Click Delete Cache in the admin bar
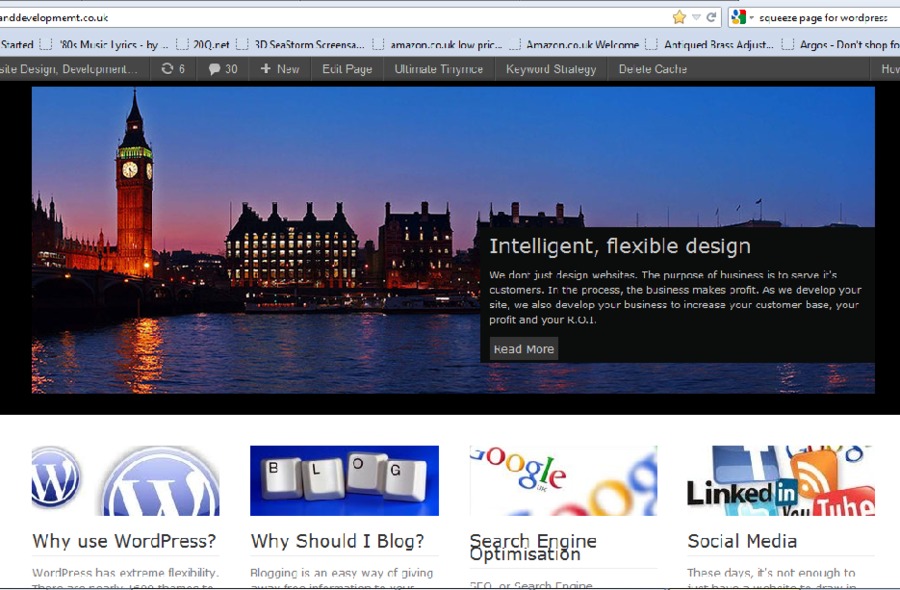This screenshot has height=590, width=900. coord(652,68)
